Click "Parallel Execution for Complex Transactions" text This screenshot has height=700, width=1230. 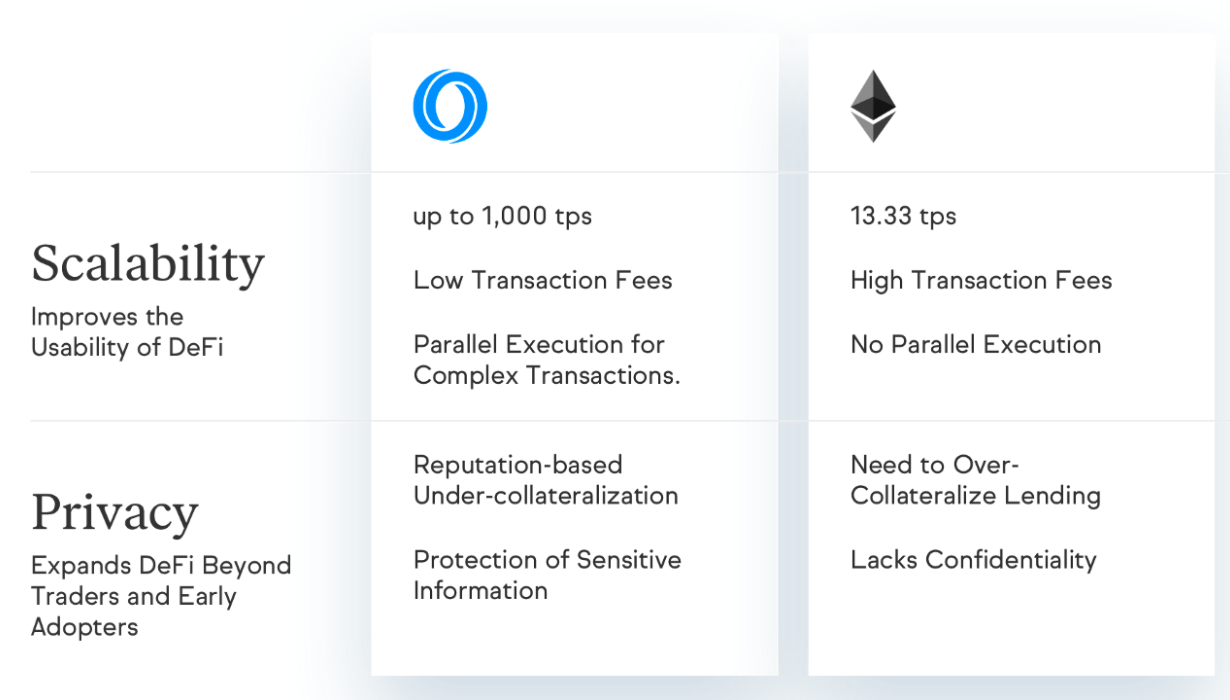point(546,360)
